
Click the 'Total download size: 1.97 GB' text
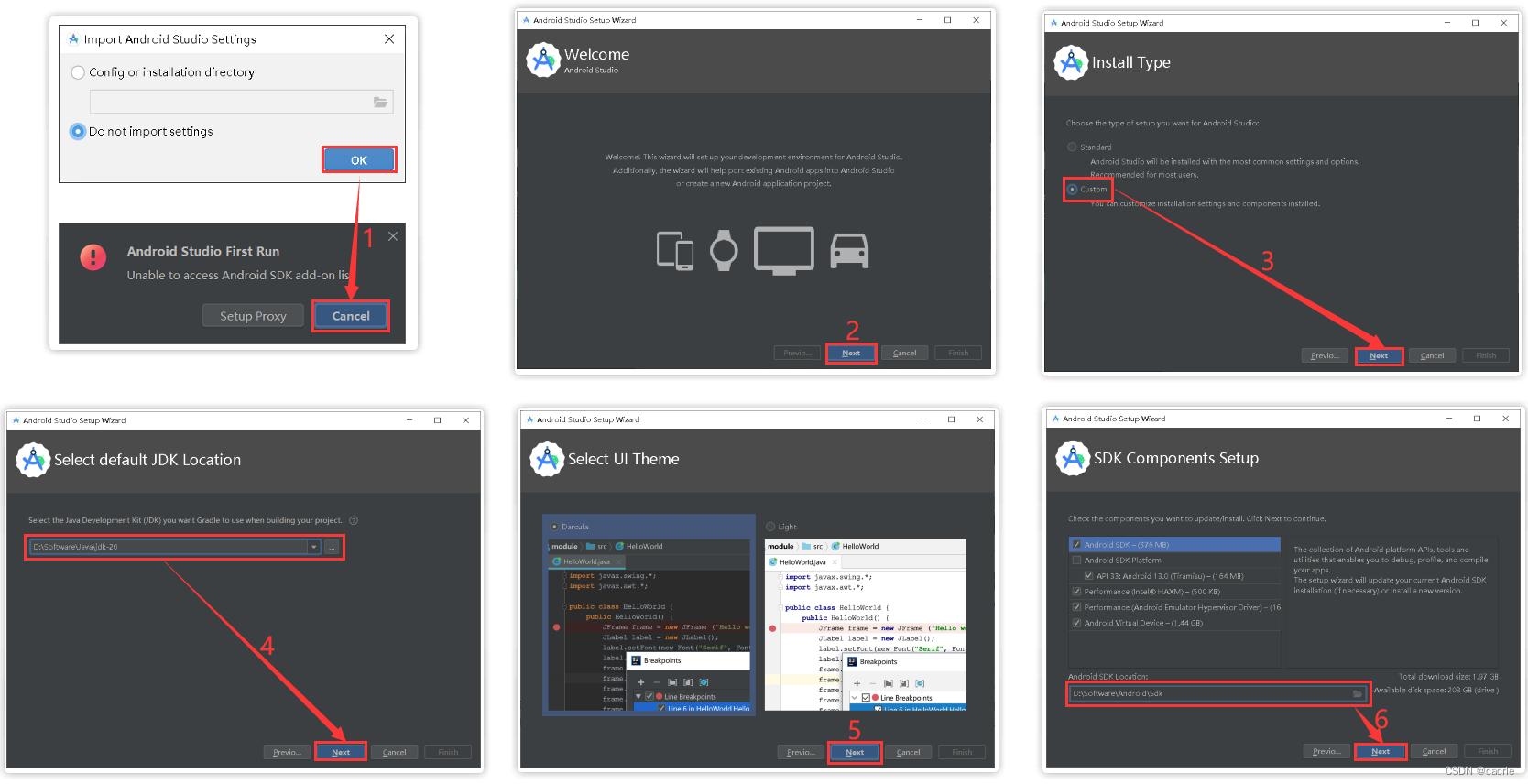click(1448, 677)
